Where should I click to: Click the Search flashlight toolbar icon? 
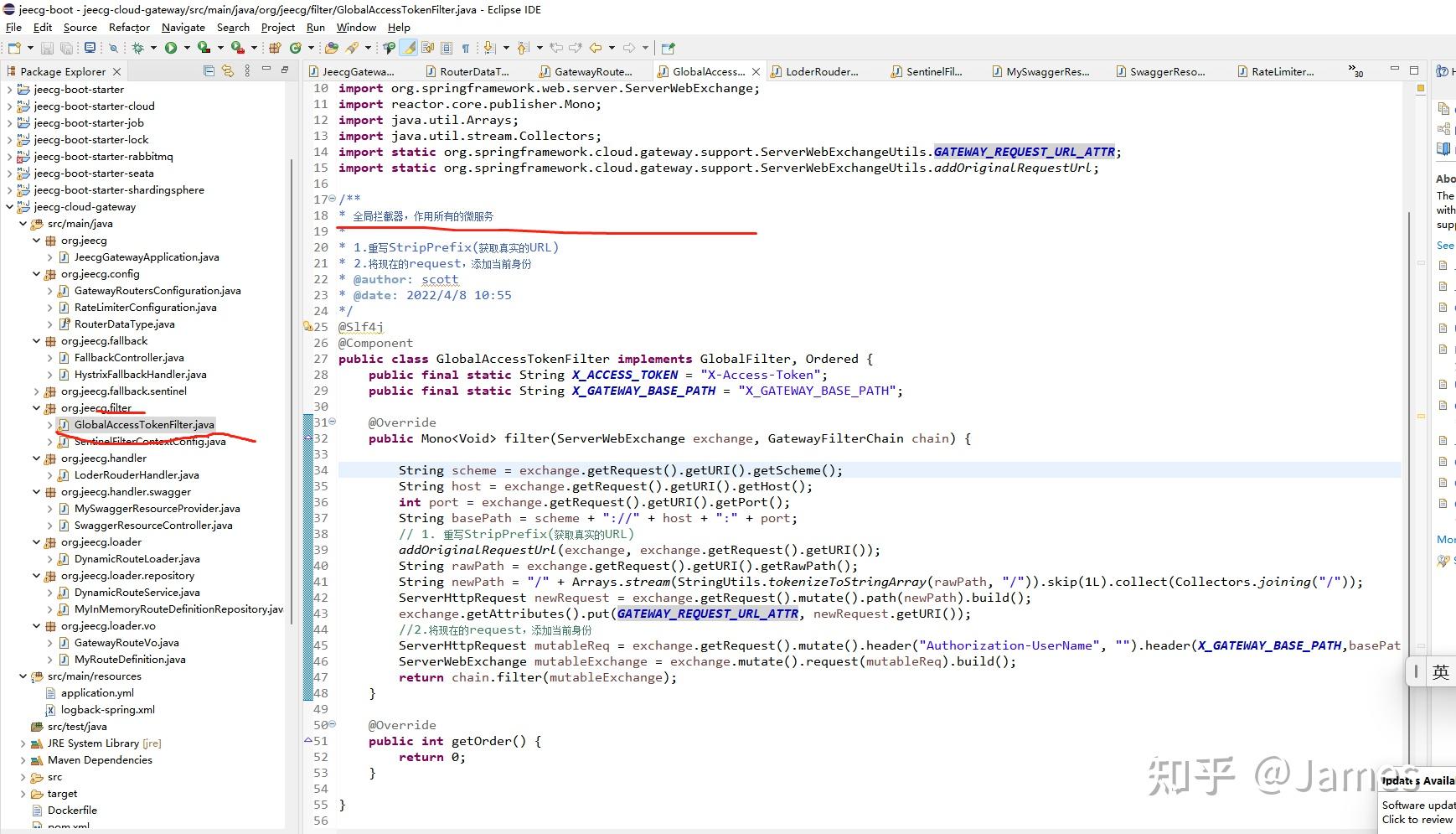353,48
